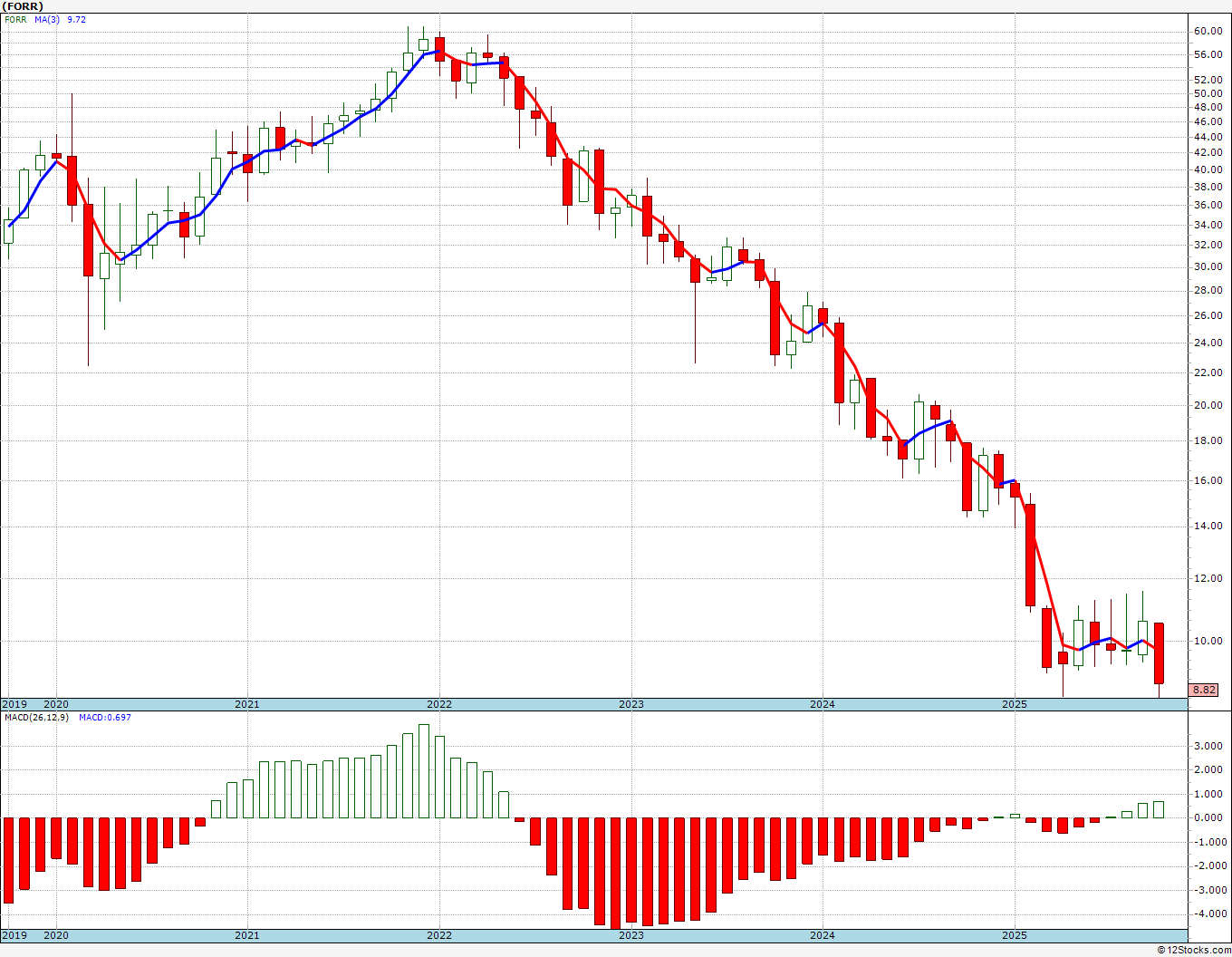Select the "24.00" price axis label
The image size is (1232, 957).
(x=1208, y=343)
